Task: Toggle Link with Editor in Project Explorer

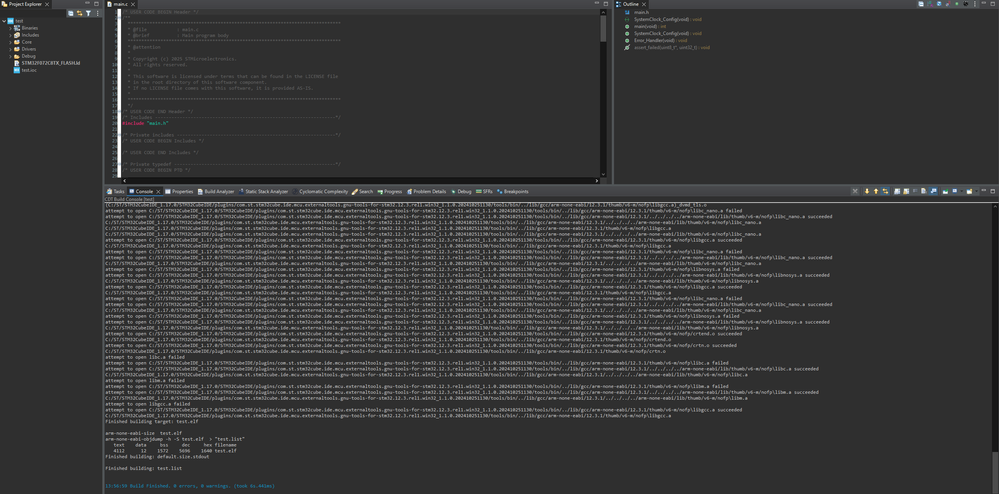Action: [x=79, y=13]
